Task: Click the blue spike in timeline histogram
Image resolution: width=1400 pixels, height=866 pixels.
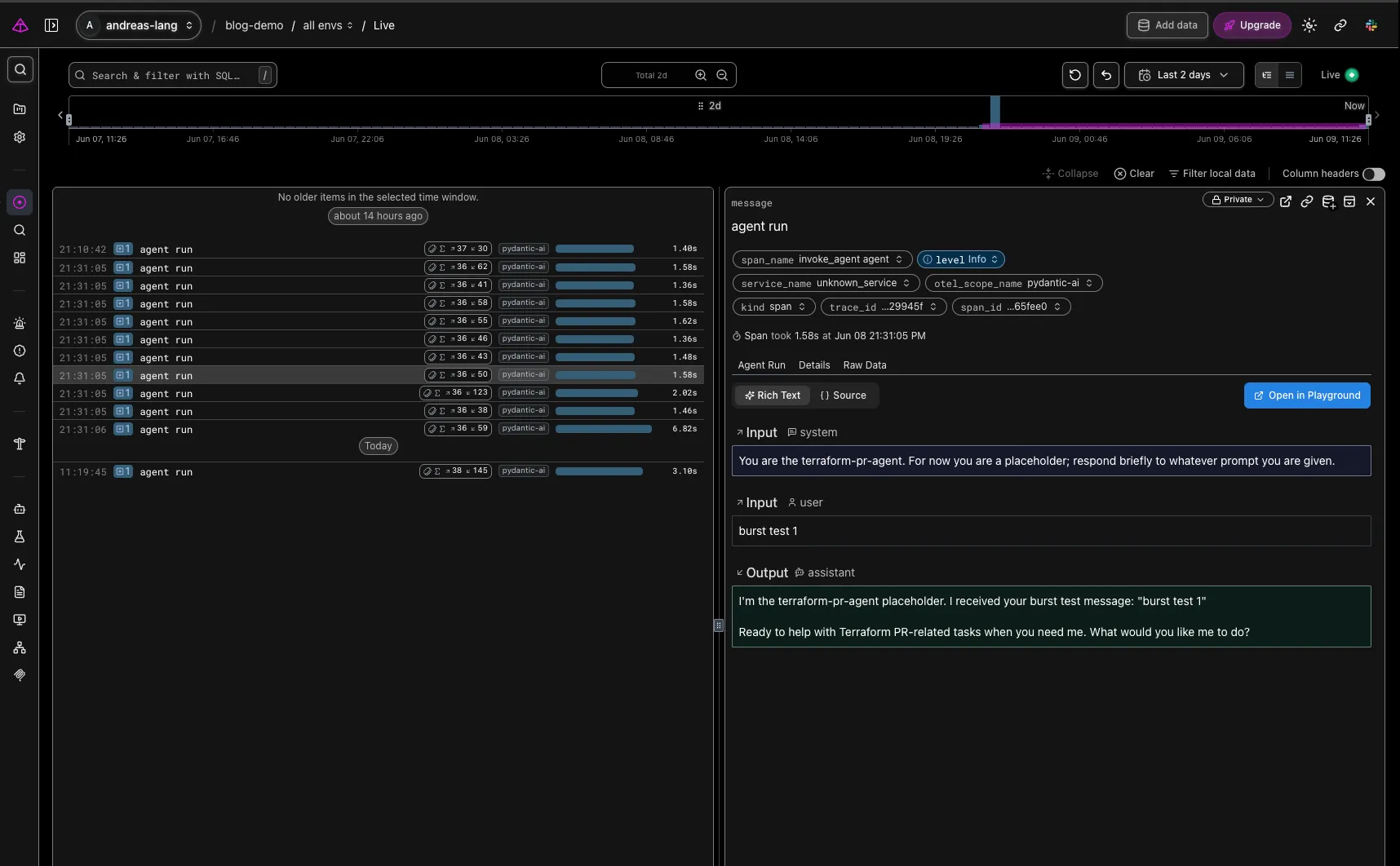Action: point(995,112)
